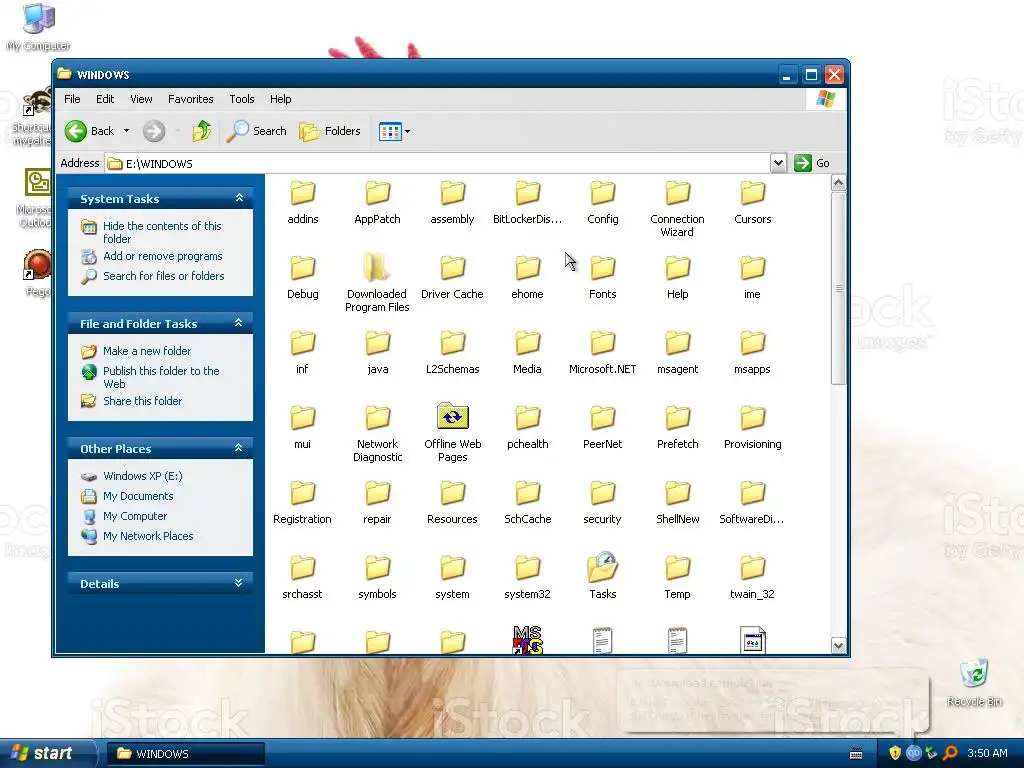Click the address bar showing E:\WINDOWS
Image resolution: width=1024 pixels, height=768 pixels.
pos(438,163)
